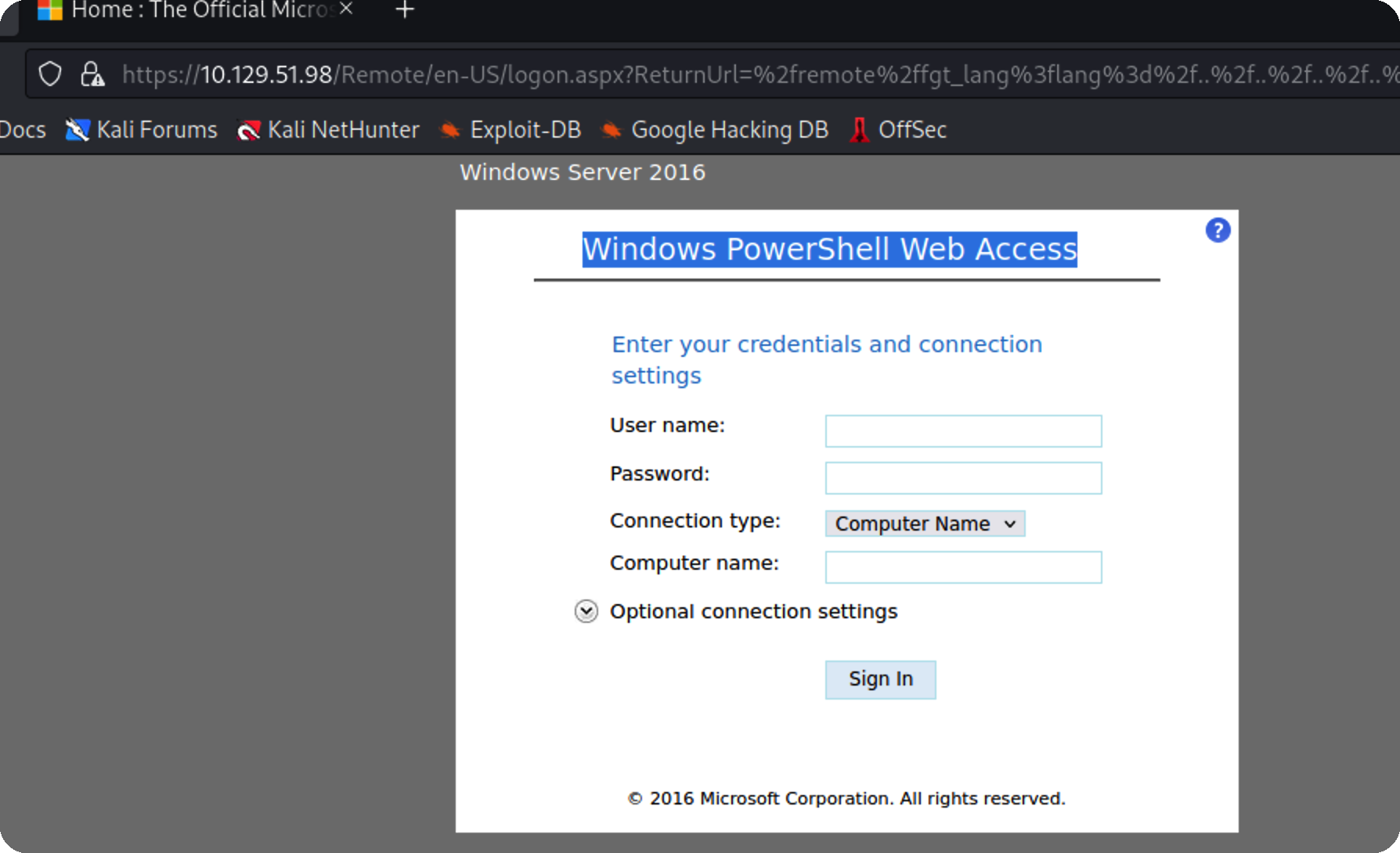Open the blue help question mark icon

(1218, 230)
